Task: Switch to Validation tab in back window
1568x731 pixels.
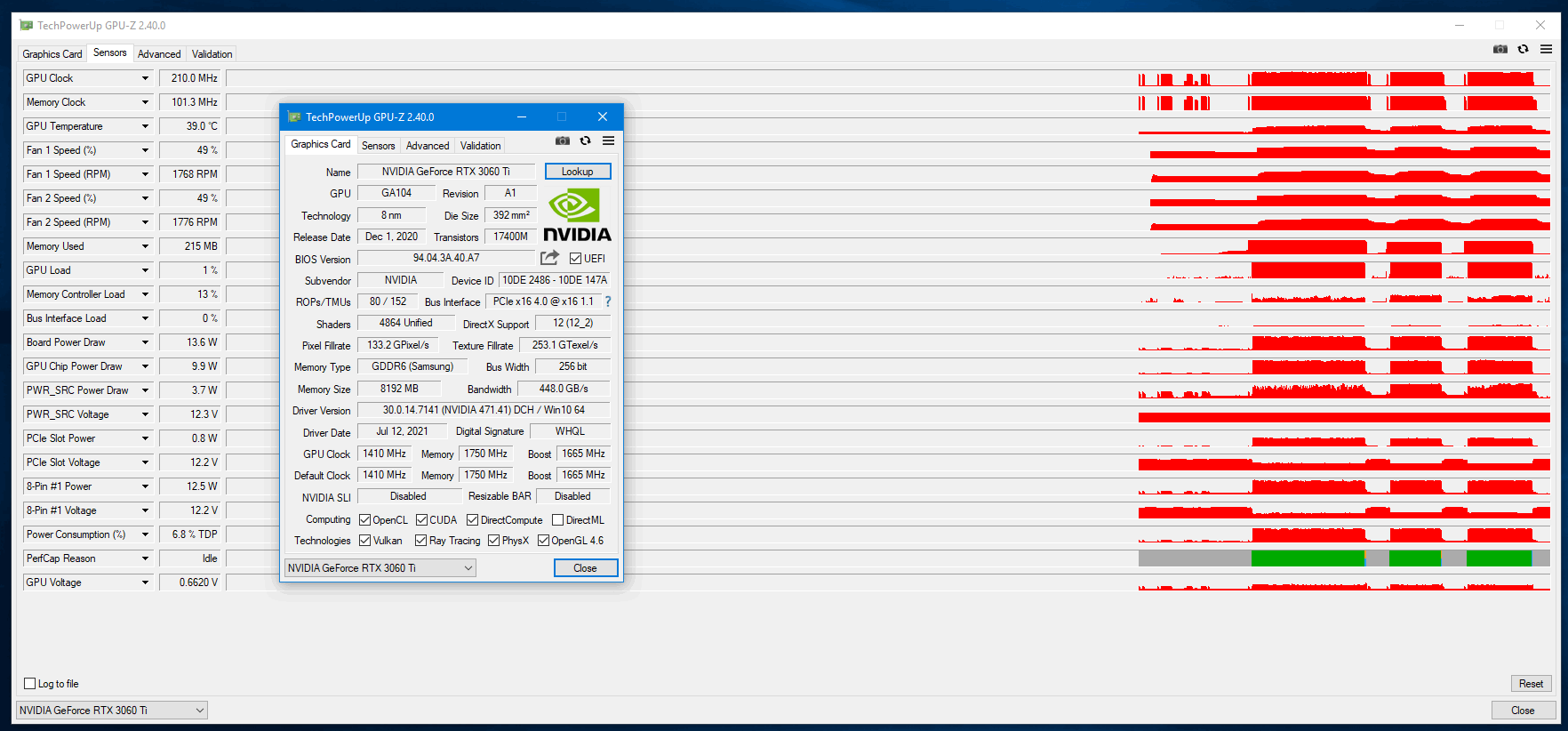Action: (212, 54)
